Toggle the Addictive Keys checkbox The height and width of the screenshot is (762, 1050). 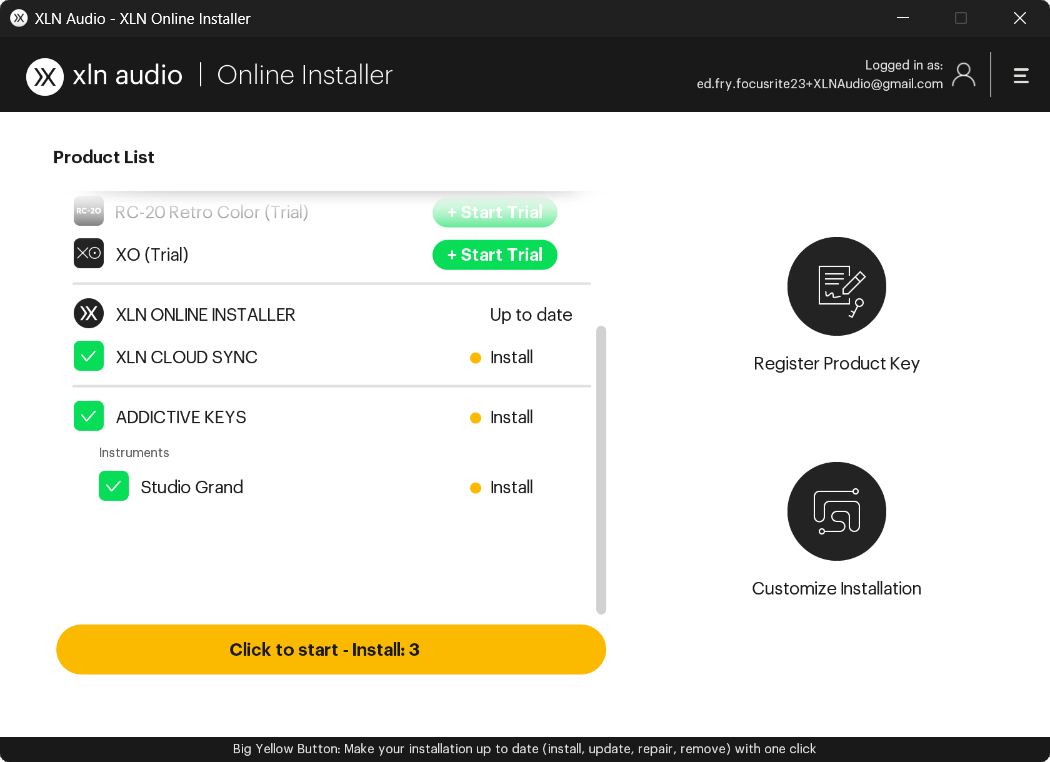(89, 416)
